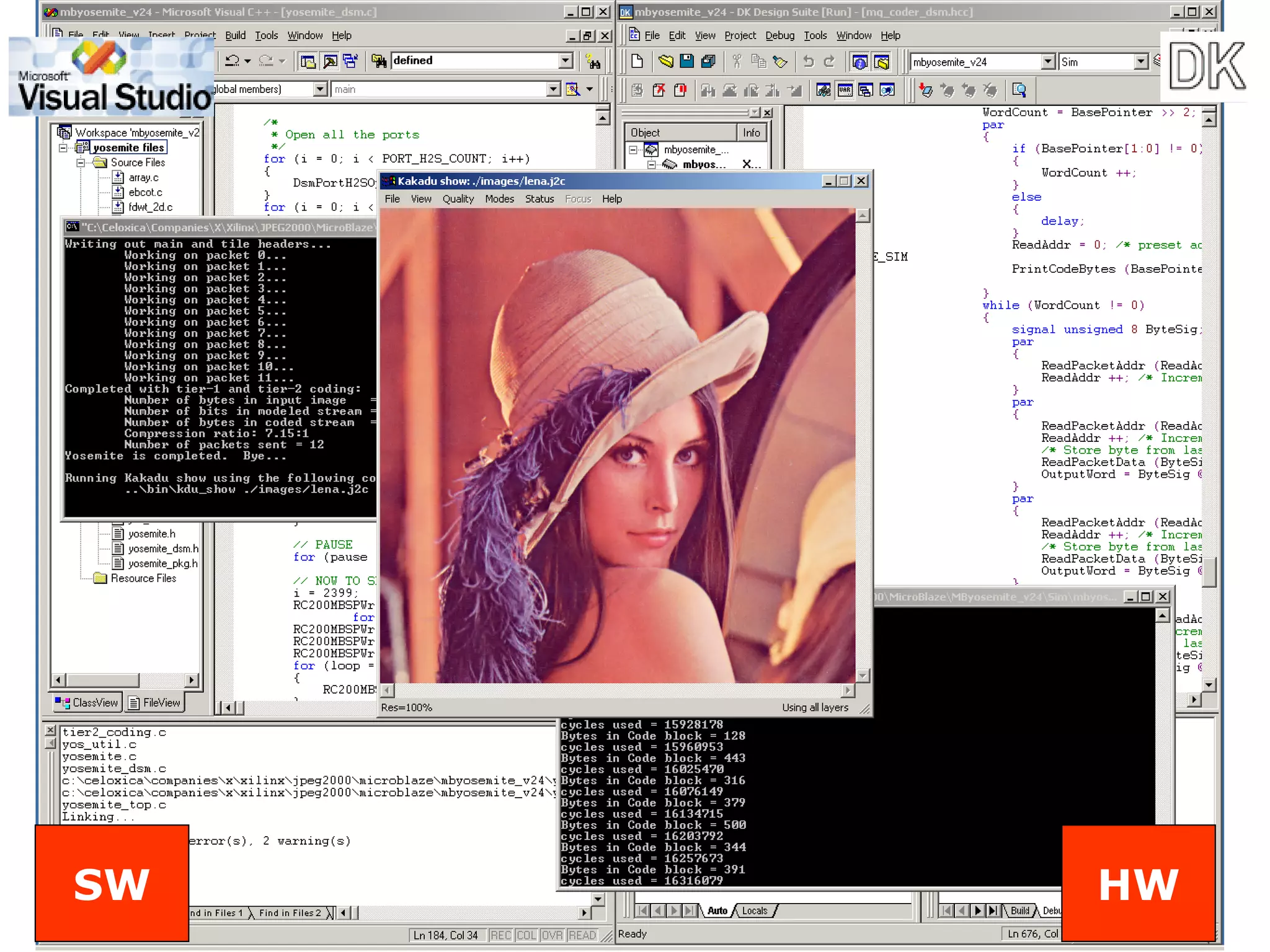
Task: Switch to Find in Files 2 output tab
Action: tap(290, 912)
